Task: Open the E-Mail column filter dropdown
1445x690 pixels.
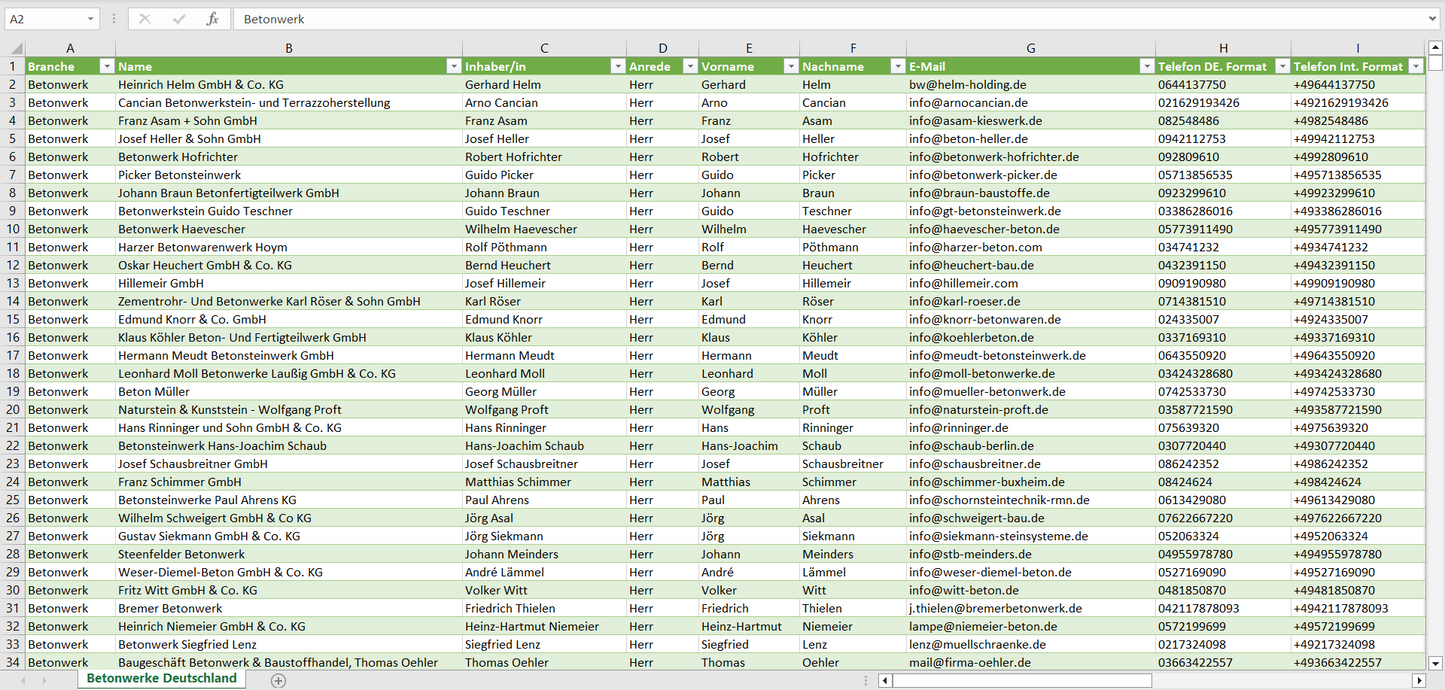Action: (1146, 66)
